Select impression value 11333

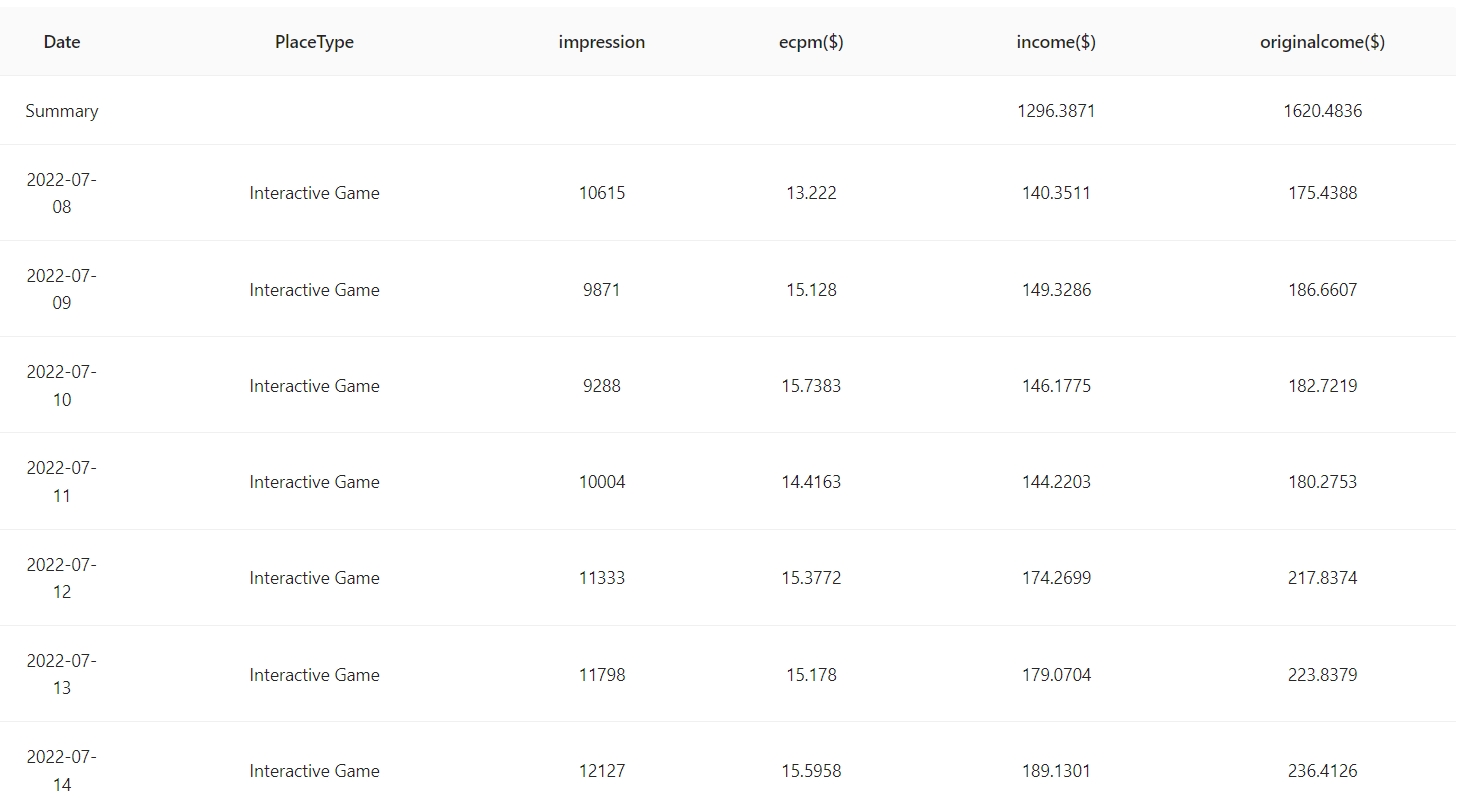[602, 578]
